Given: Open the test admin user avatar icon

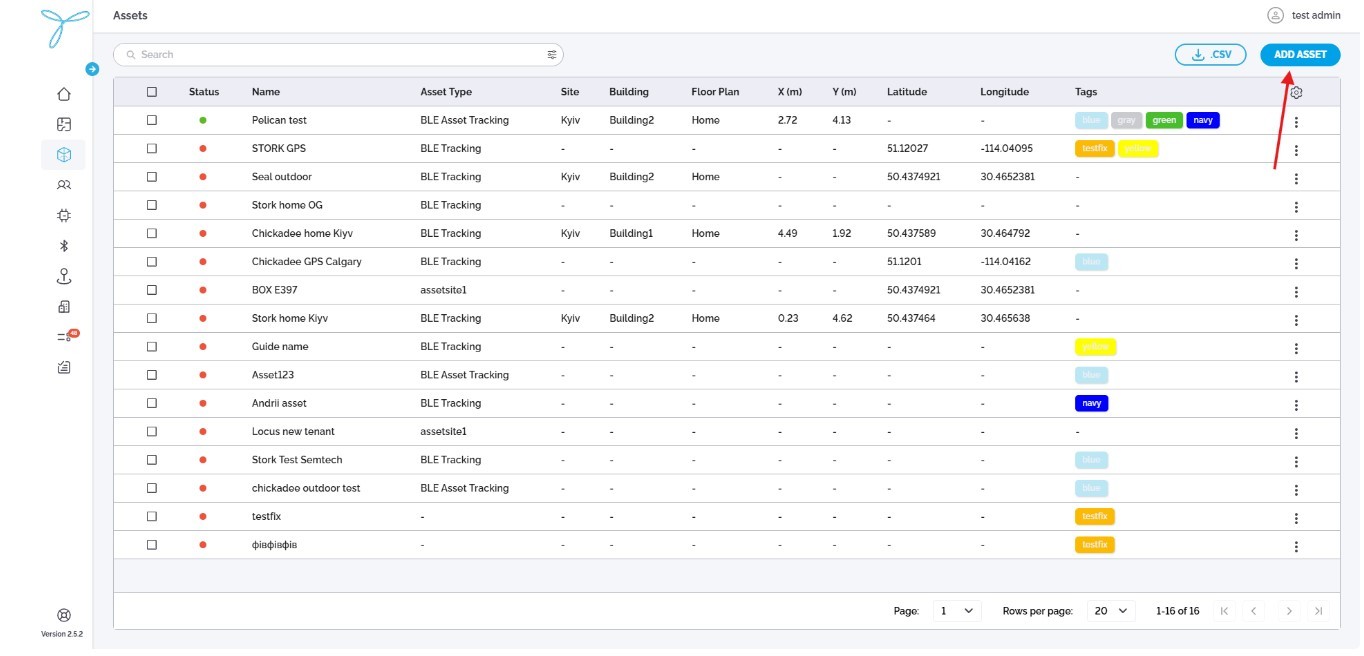Looking at the screenshot, I should (1274, 15).
